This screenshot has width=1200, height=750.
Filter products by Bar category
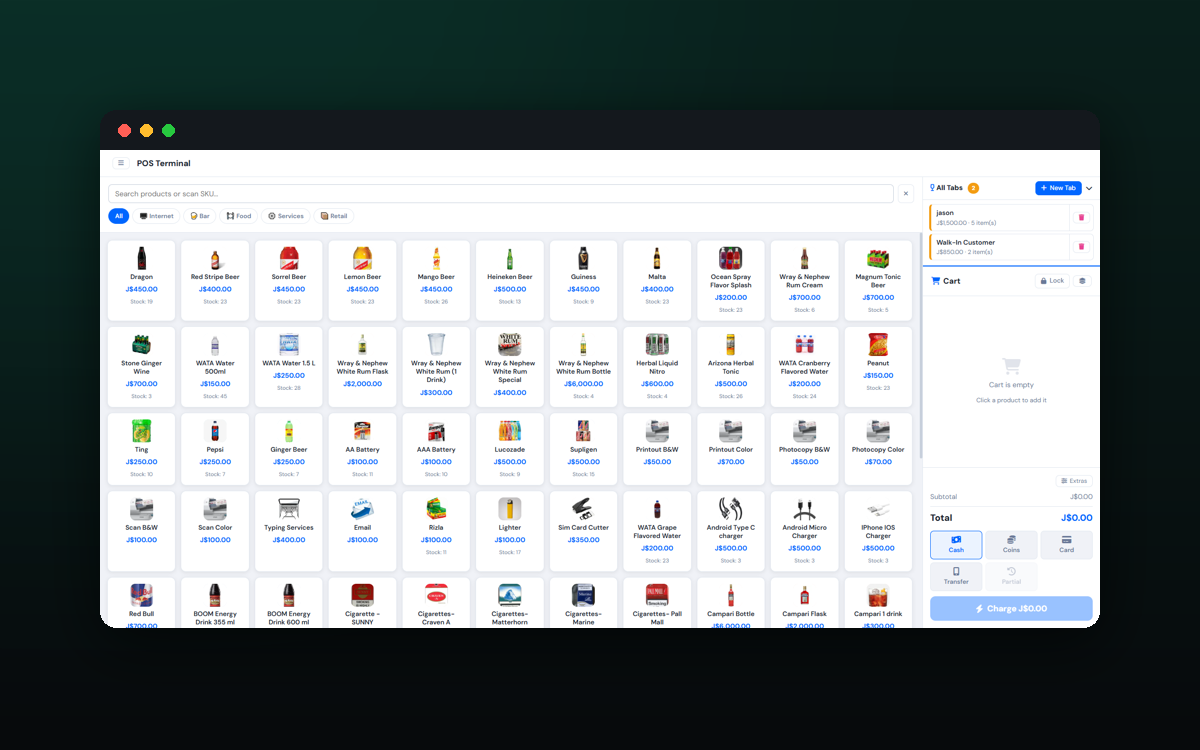[200, 216]
